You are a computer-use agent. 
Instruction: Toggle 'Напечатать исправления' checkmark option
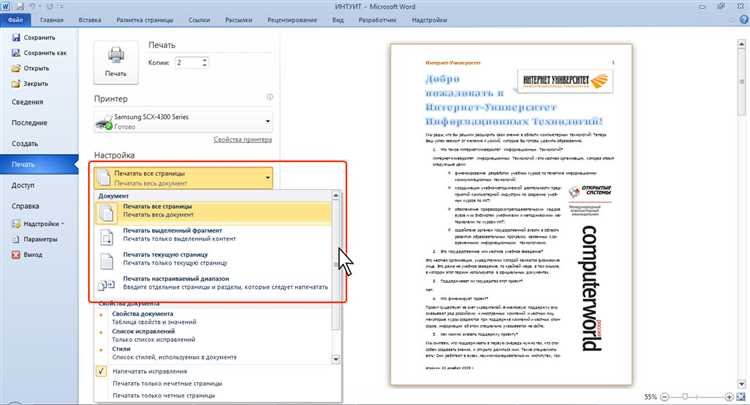pos(101,369)
